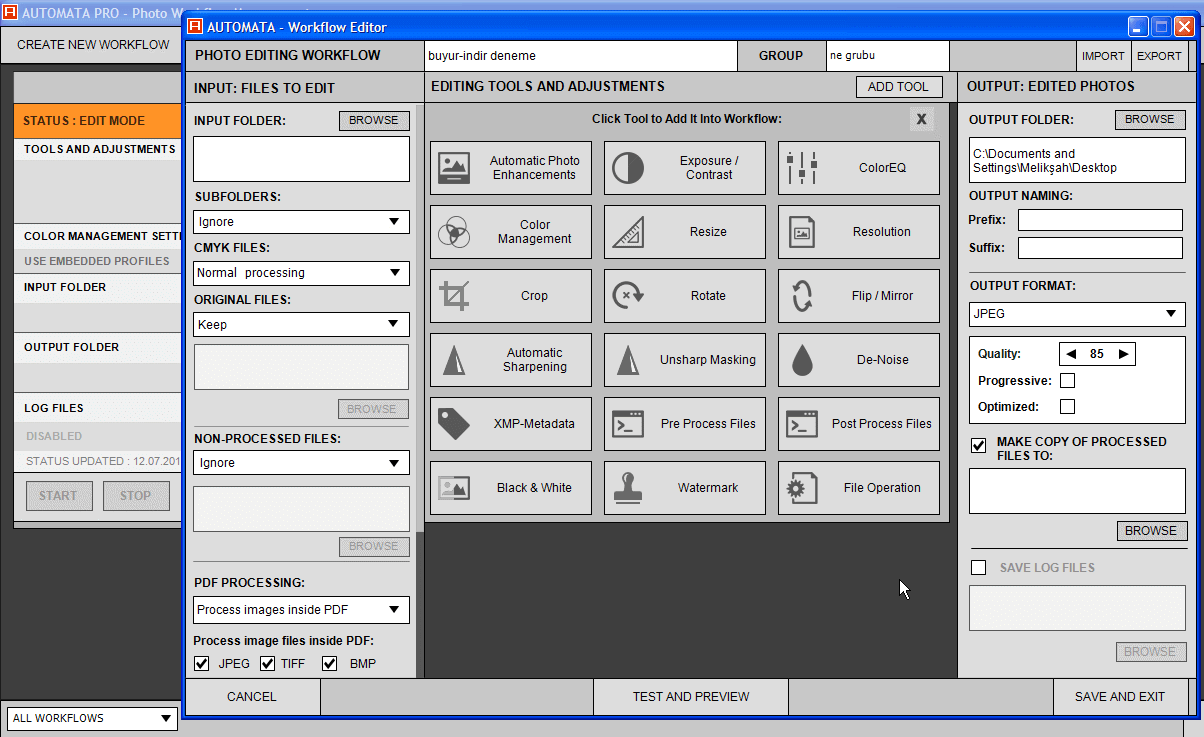Viewport: 1204px width, 737px height.
Task: Open the PDF Processing dropdown
Action: tap(301, 610)
